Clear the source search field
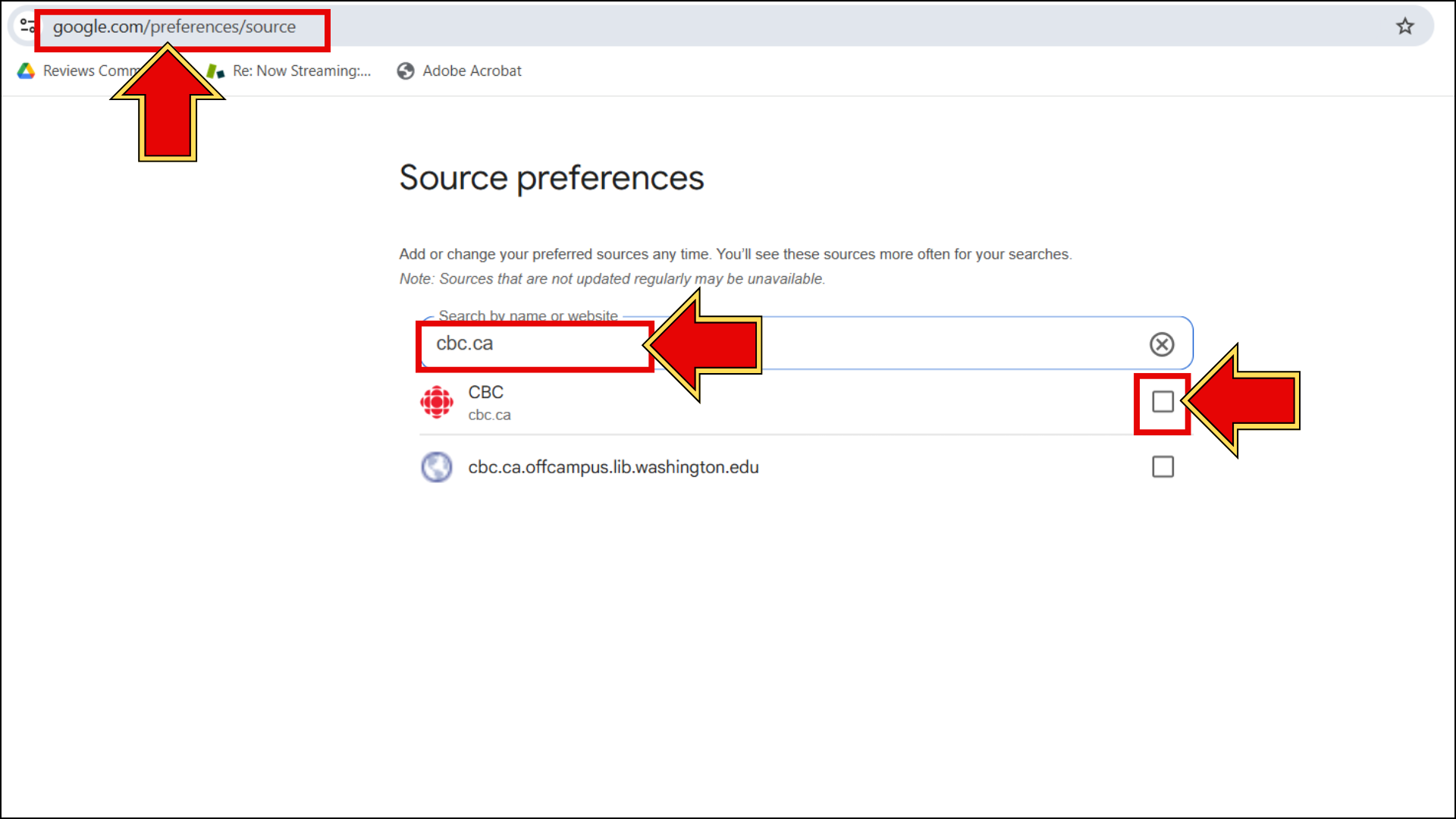Image resolution: width=1456 pixels, height=819 pixels. click(1162, 344)
